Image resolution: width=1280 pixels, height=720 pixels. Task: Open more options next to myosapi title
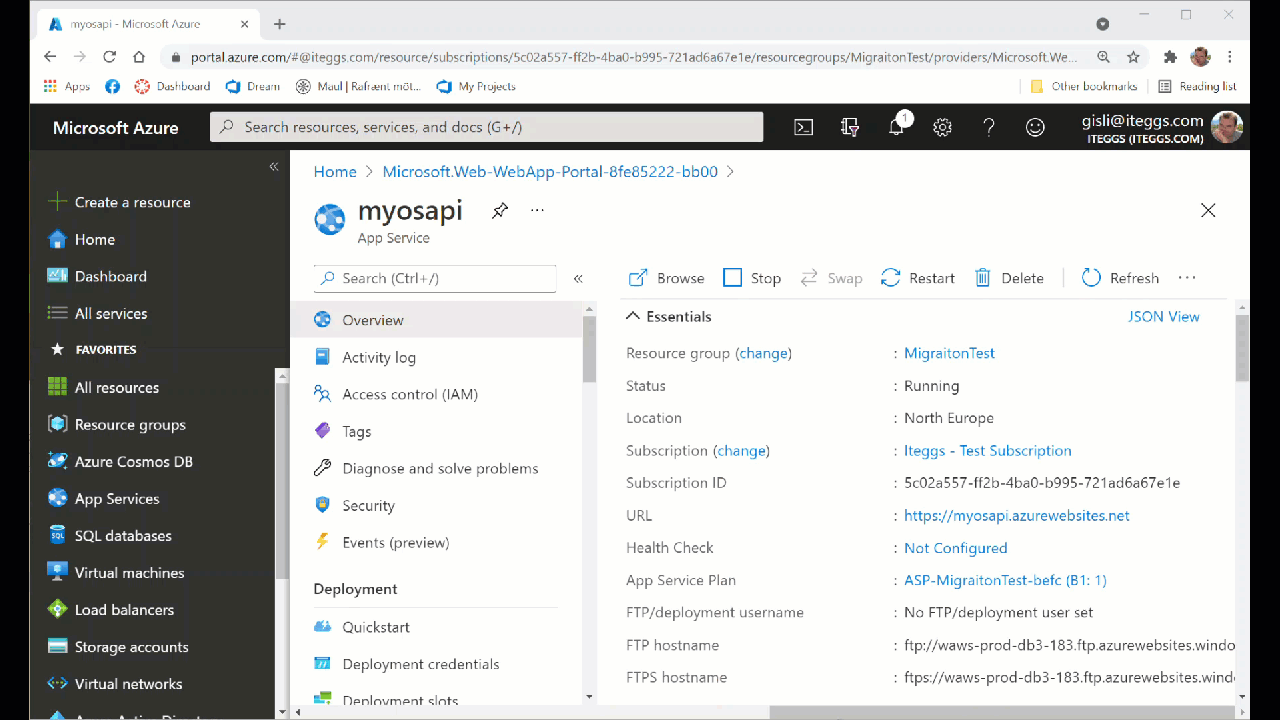538,210
